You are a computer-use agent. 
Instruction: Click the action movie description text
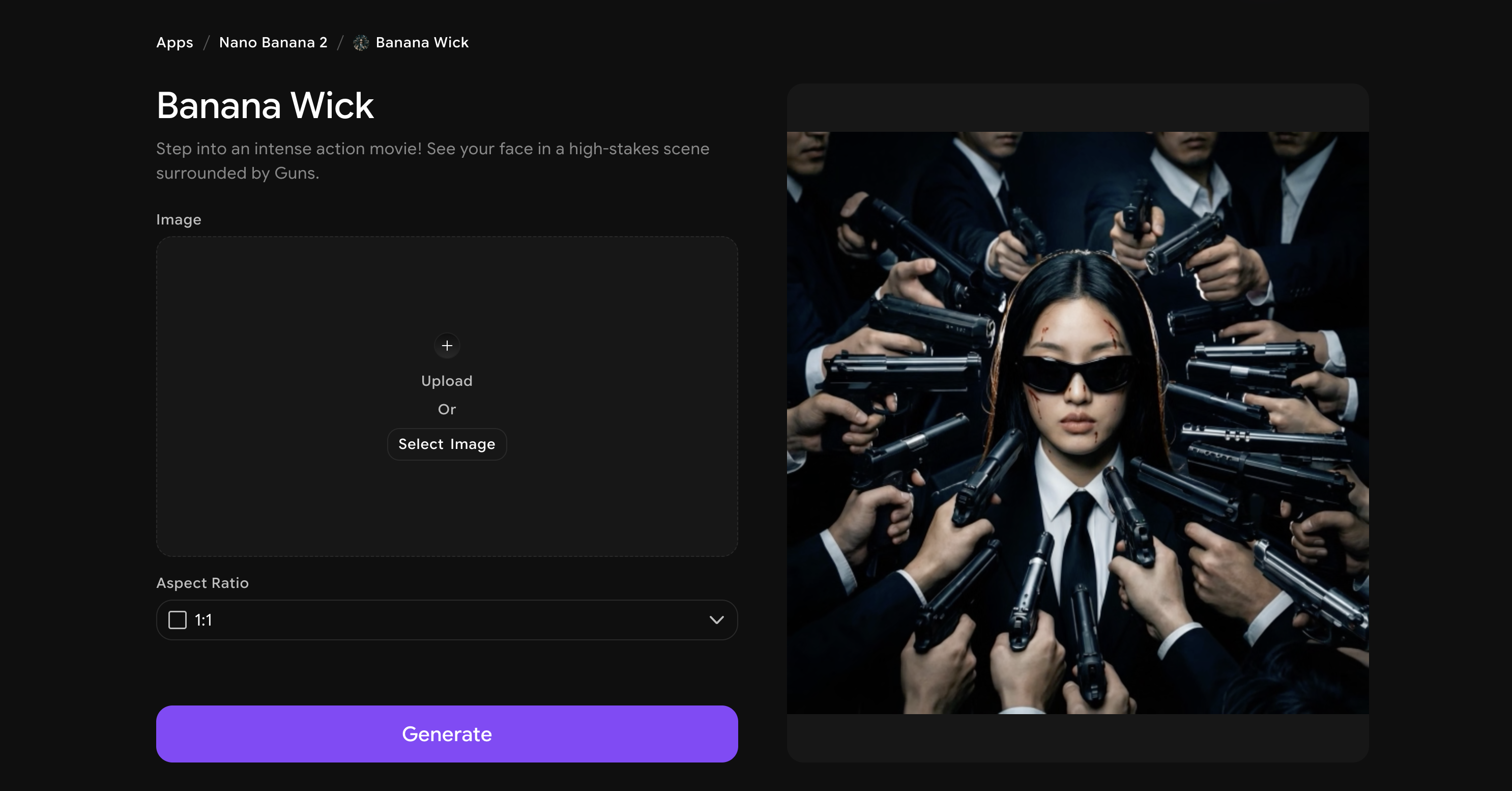pos(432,161)
